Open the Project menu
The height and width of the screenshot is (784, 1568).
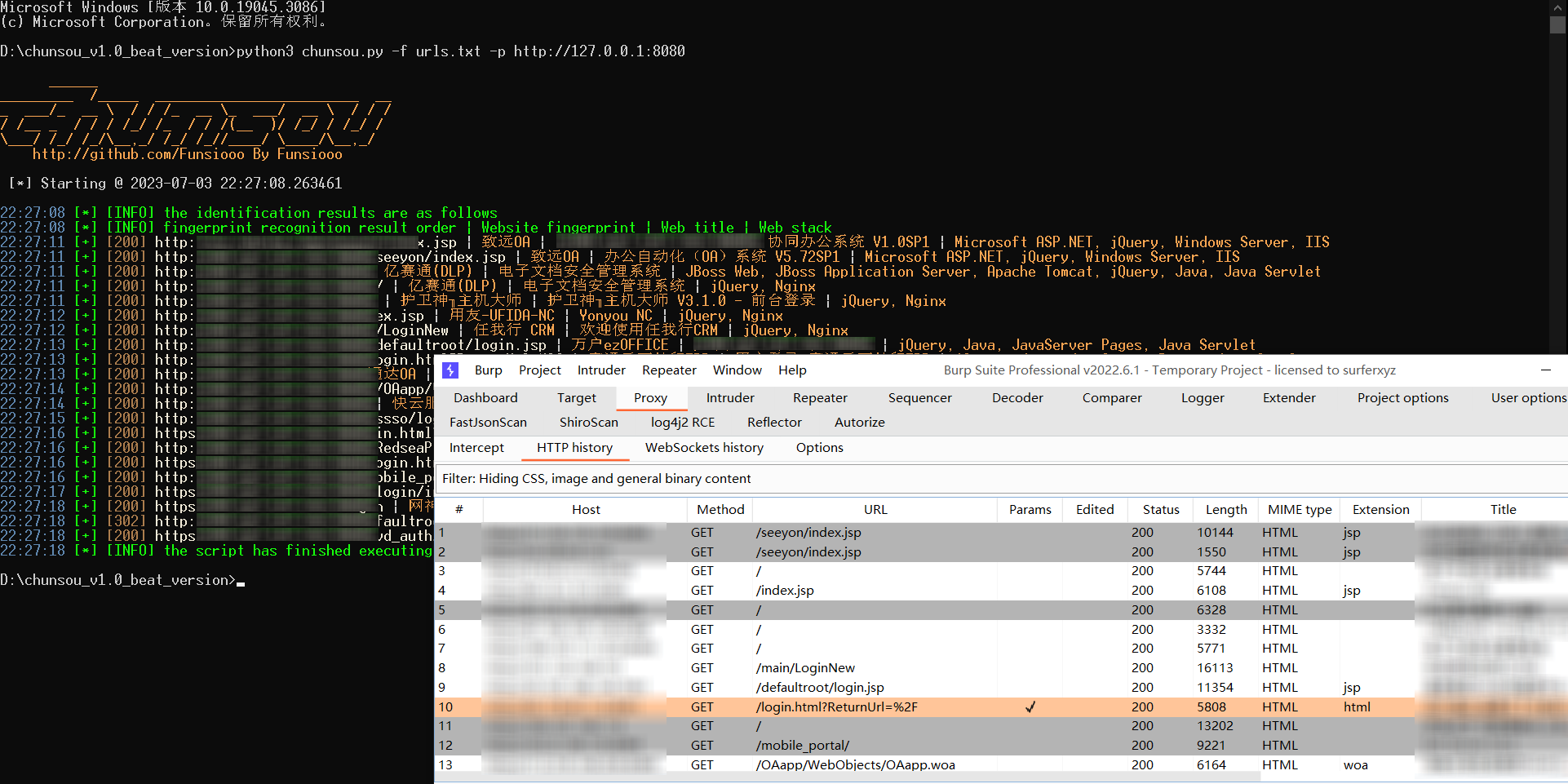[540, 370]
